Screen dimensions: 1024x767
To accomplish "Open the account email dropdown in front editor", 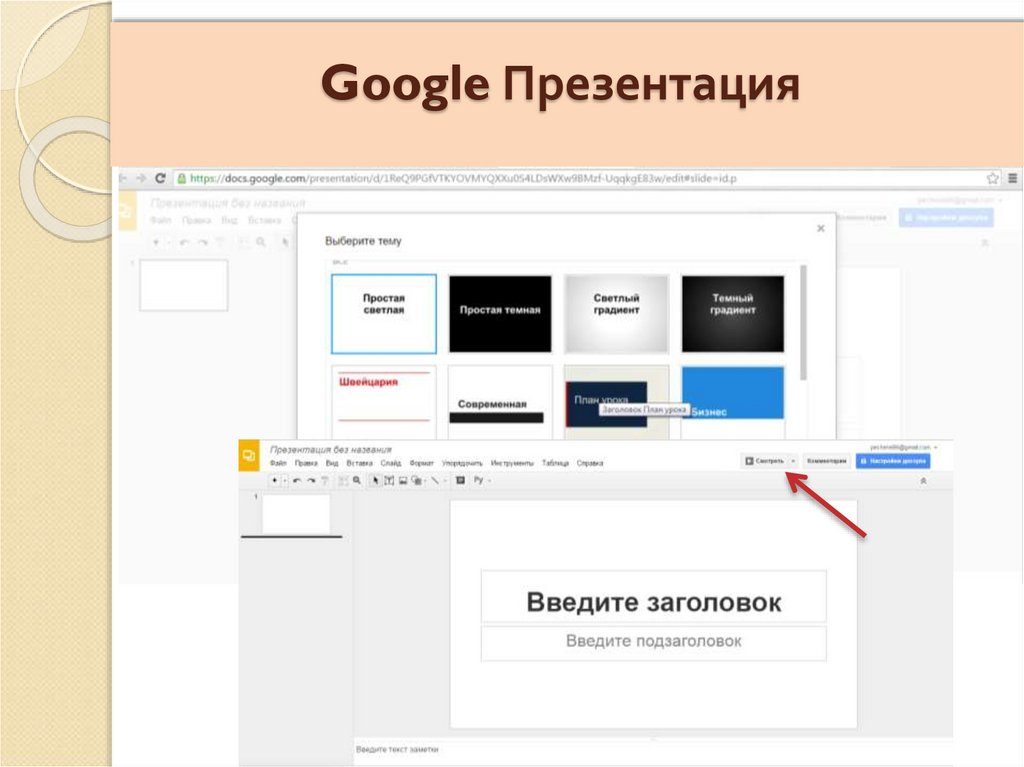I will point(904,447).
